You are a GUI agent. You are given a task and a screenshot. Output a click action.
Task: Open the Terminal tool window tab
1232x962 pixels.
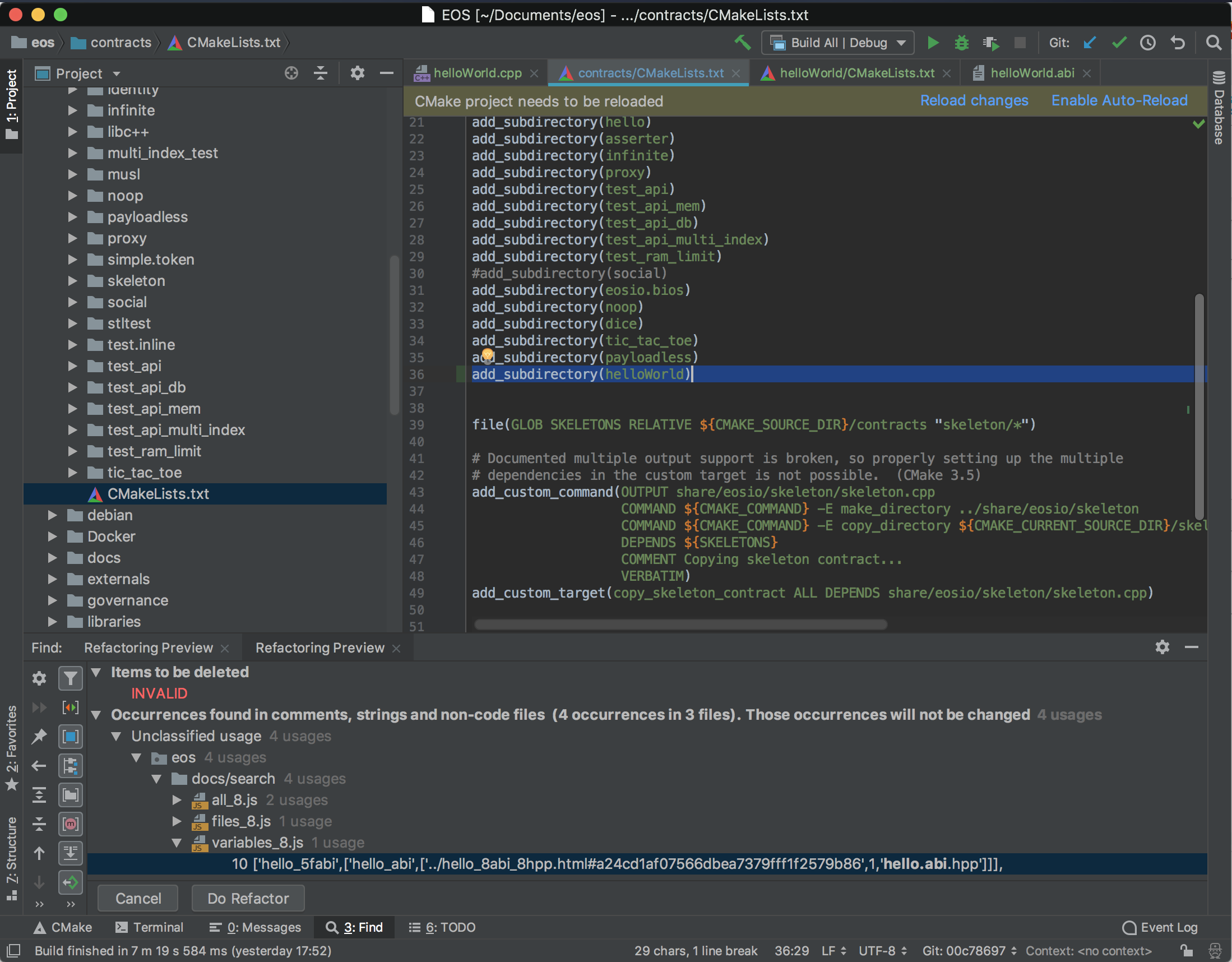click(x=149, y=928)
